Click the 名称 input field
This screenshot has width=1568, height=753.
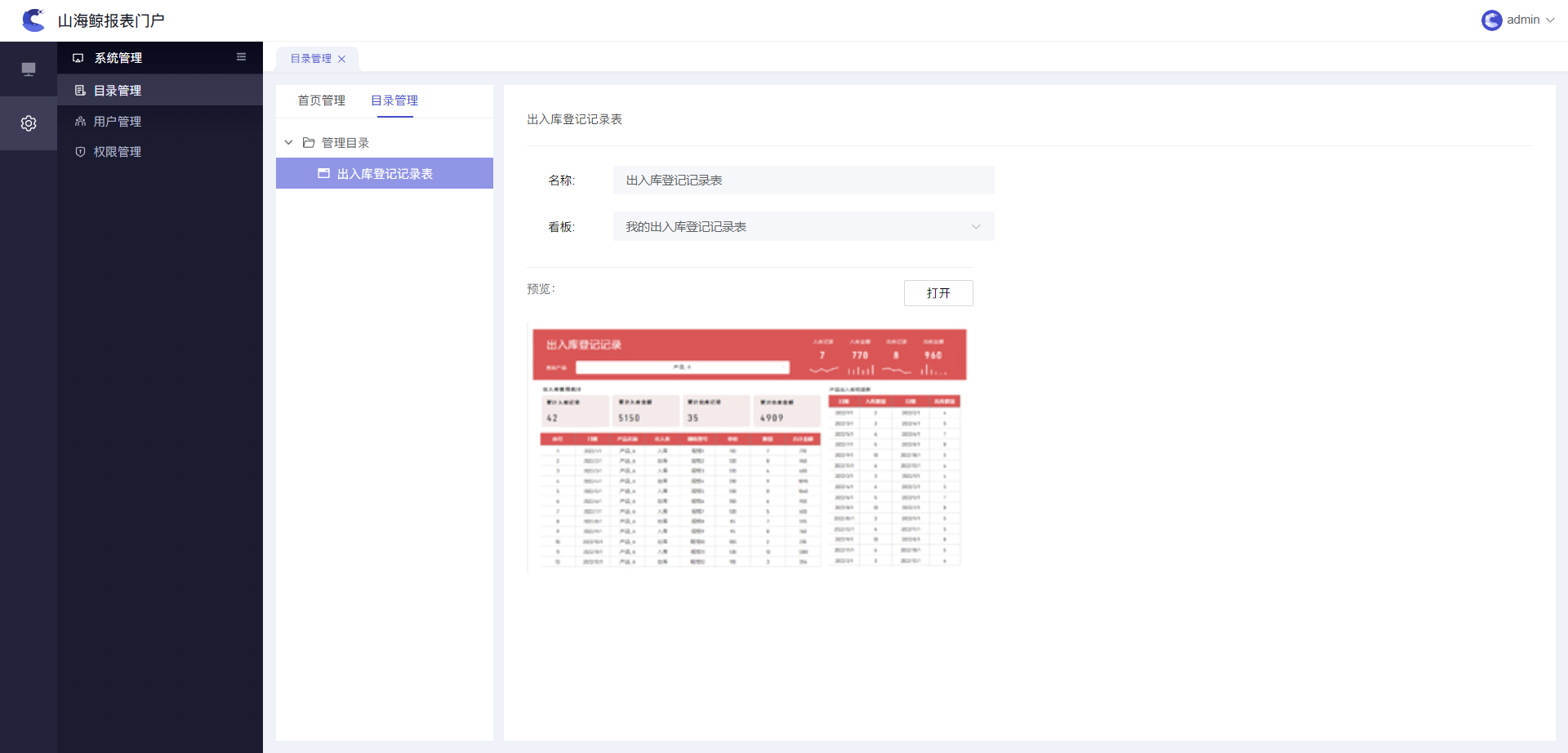pyautogui.click(x=804, y=180)
